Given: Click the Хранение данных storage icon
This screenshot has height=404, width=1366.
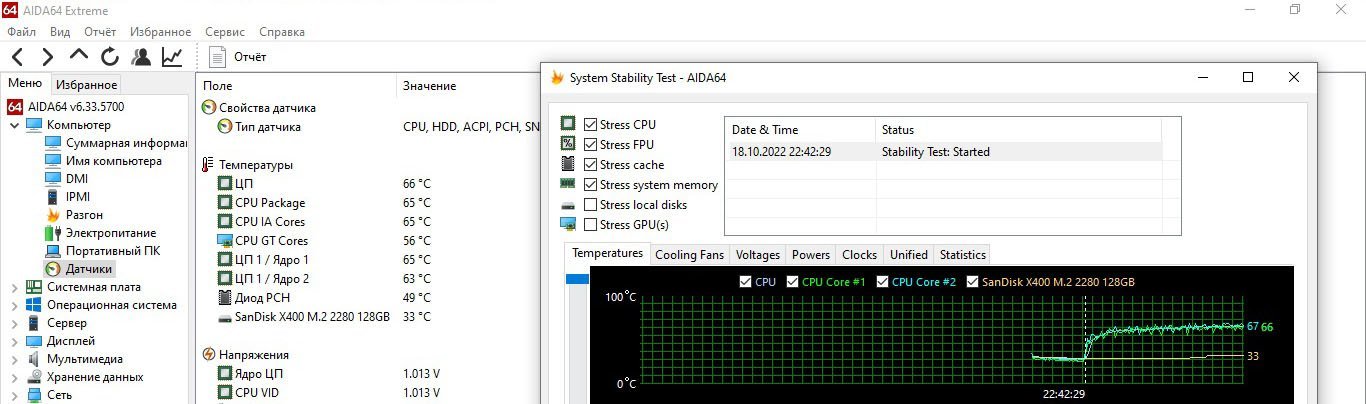Looking at the screenshot, I should click(x=34, y=377).
